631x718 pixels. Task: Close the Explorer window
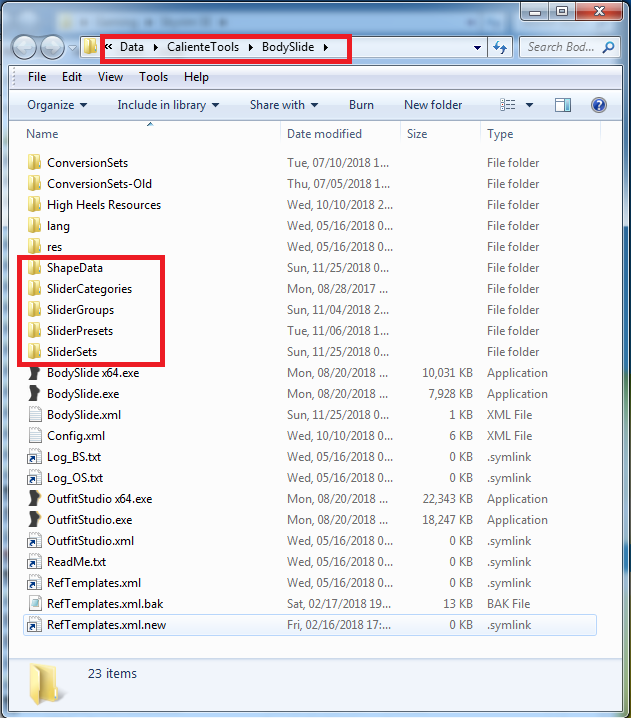point(599,11)
